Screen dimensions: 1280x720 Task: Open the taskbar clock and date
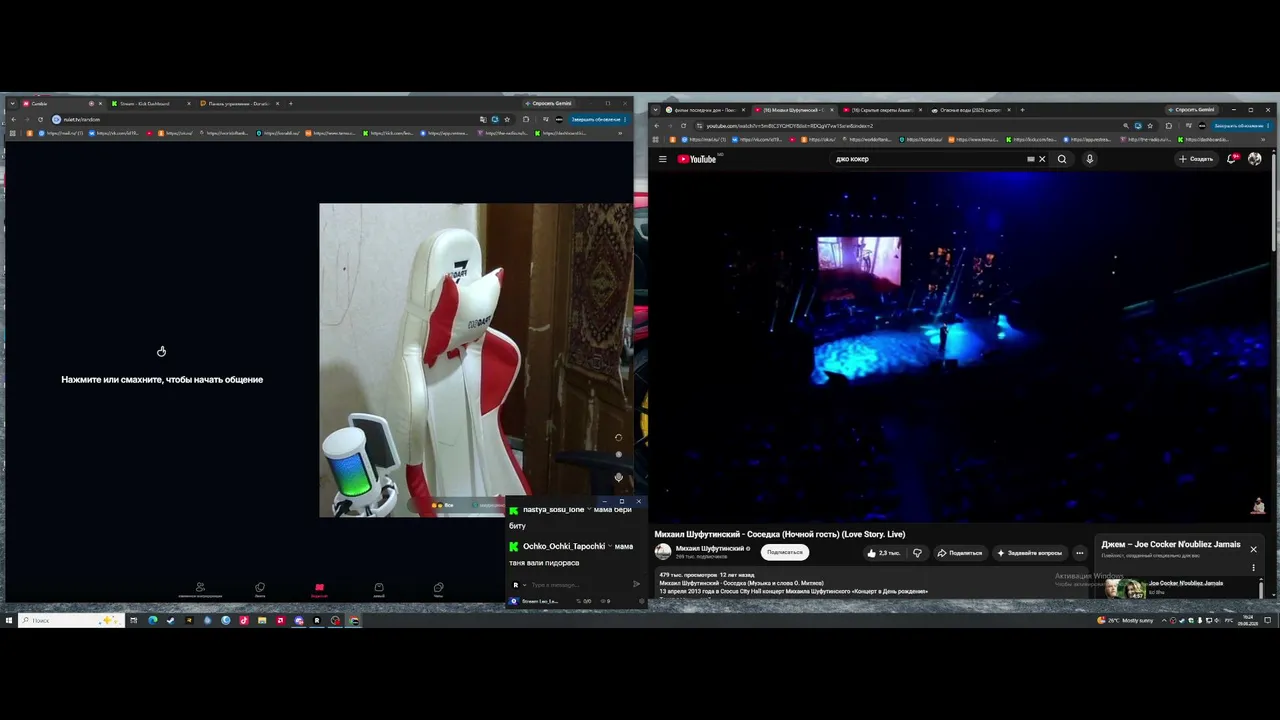point(1248,620)
